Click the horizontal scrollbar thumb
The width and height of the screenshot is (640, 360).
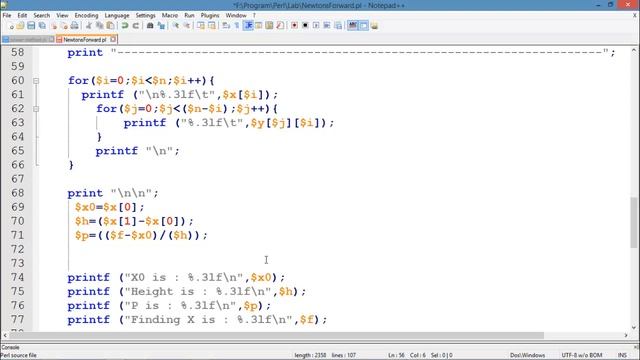coord(277,336)
